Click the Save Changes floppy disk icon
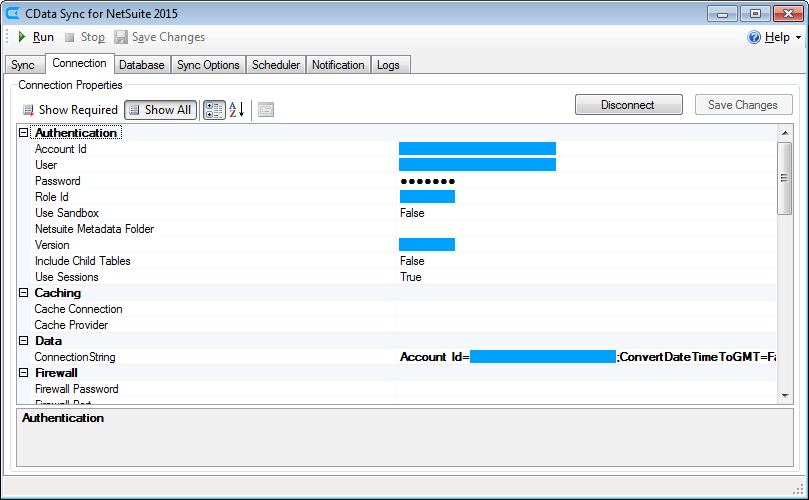This screenshot has width=809, height=500. [121, 37]
